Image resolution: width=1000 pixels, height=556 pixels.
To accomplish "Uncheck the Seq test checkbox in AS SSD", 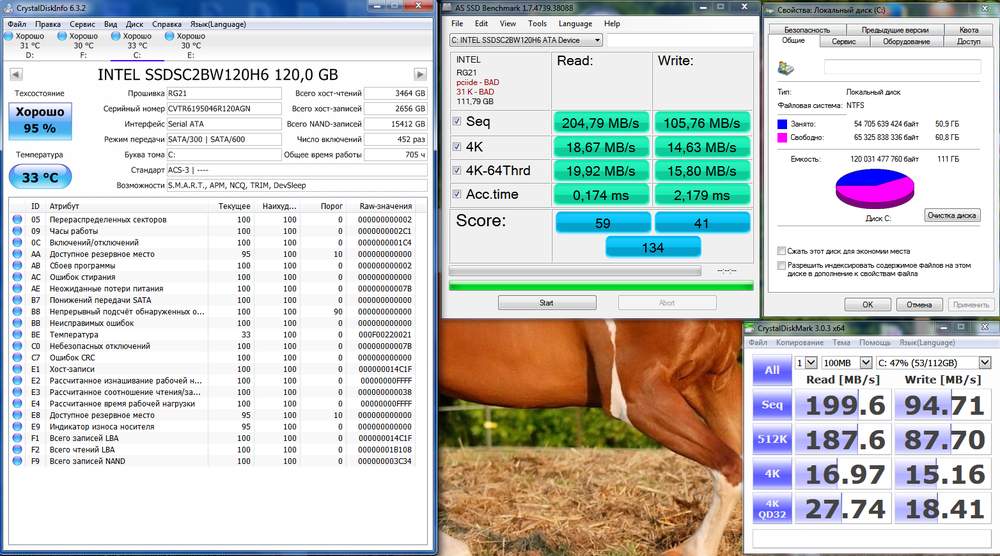I will click(457, 121).
